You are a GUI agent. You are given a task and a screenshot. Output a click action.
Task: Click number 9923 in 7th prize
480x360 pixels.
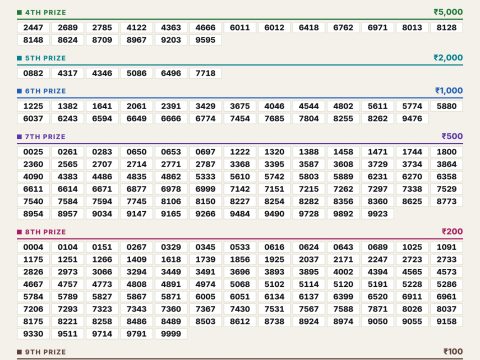coord(378,214)
